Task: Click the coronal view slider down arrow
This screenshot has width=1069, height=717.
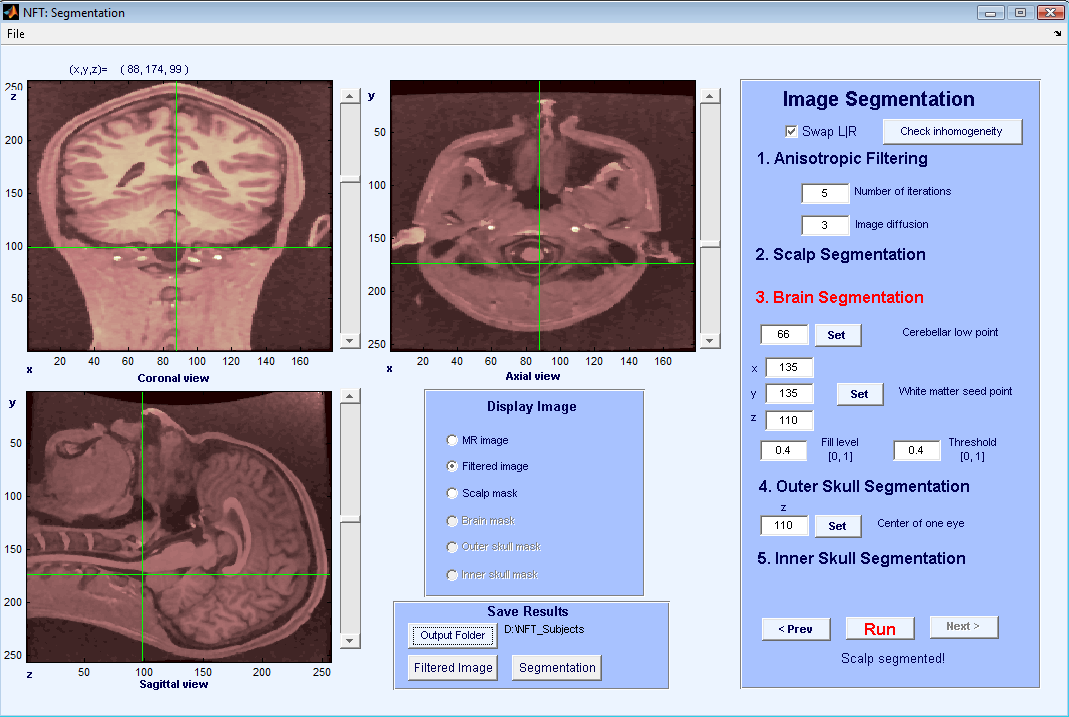Action: pos(349,341)
